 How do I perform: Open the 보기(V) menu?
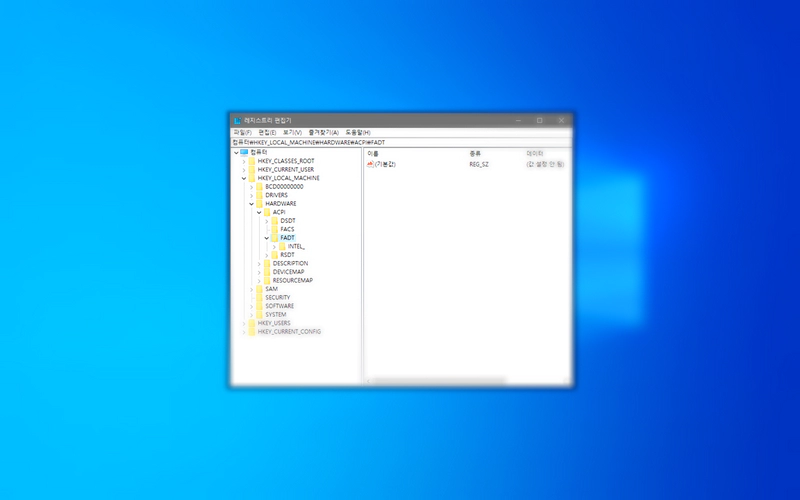[292, 132]
